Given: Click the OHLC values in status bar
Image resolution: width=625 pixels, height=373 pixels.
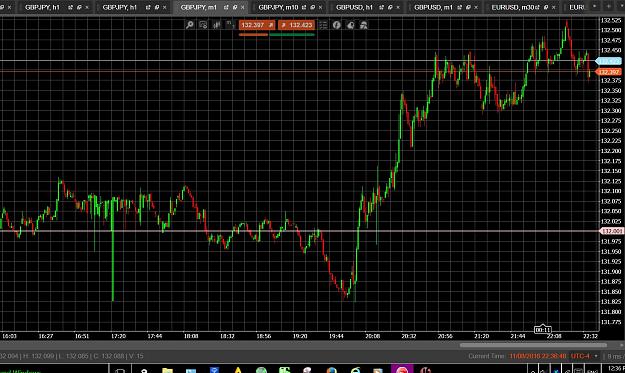Looking at the screenshot, I should pyautogui.click(x=72, y=356).
